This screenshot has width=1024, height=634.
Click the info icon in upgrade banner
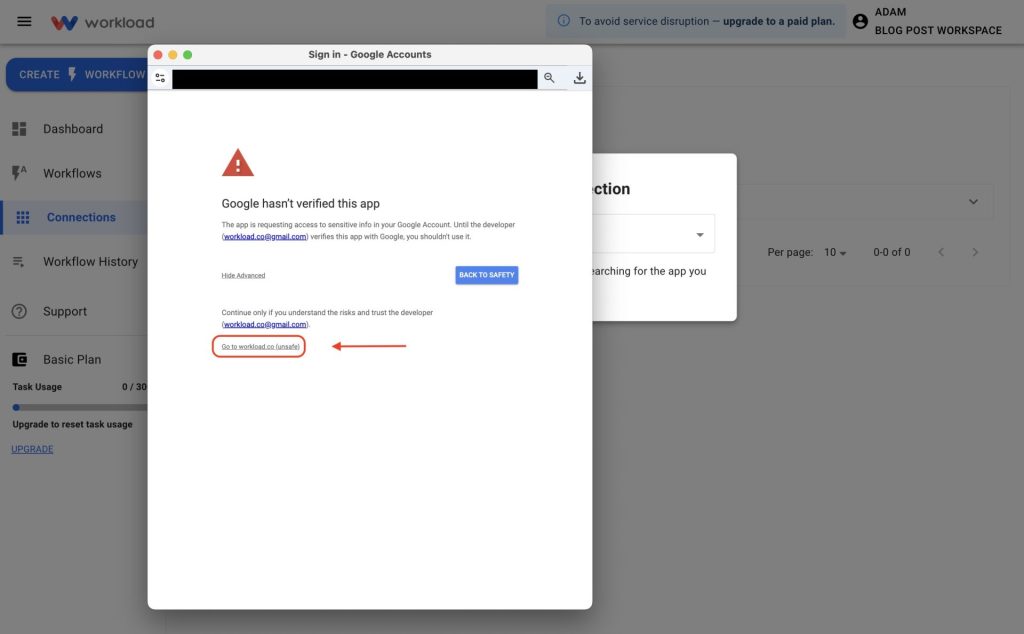pyautogui.click(x=563, y=21)
